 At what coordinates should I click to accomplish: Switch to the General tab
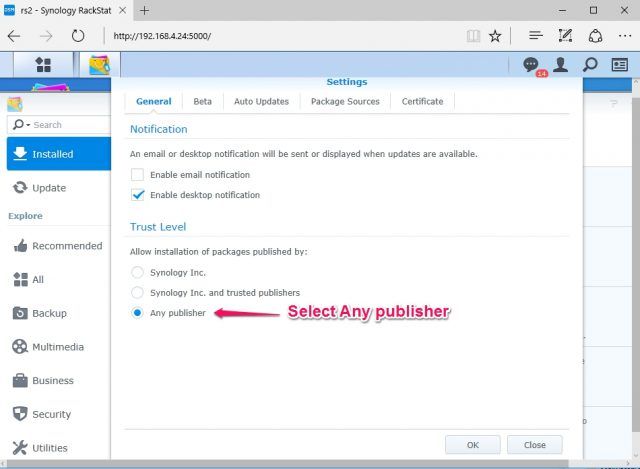[153, 102]
